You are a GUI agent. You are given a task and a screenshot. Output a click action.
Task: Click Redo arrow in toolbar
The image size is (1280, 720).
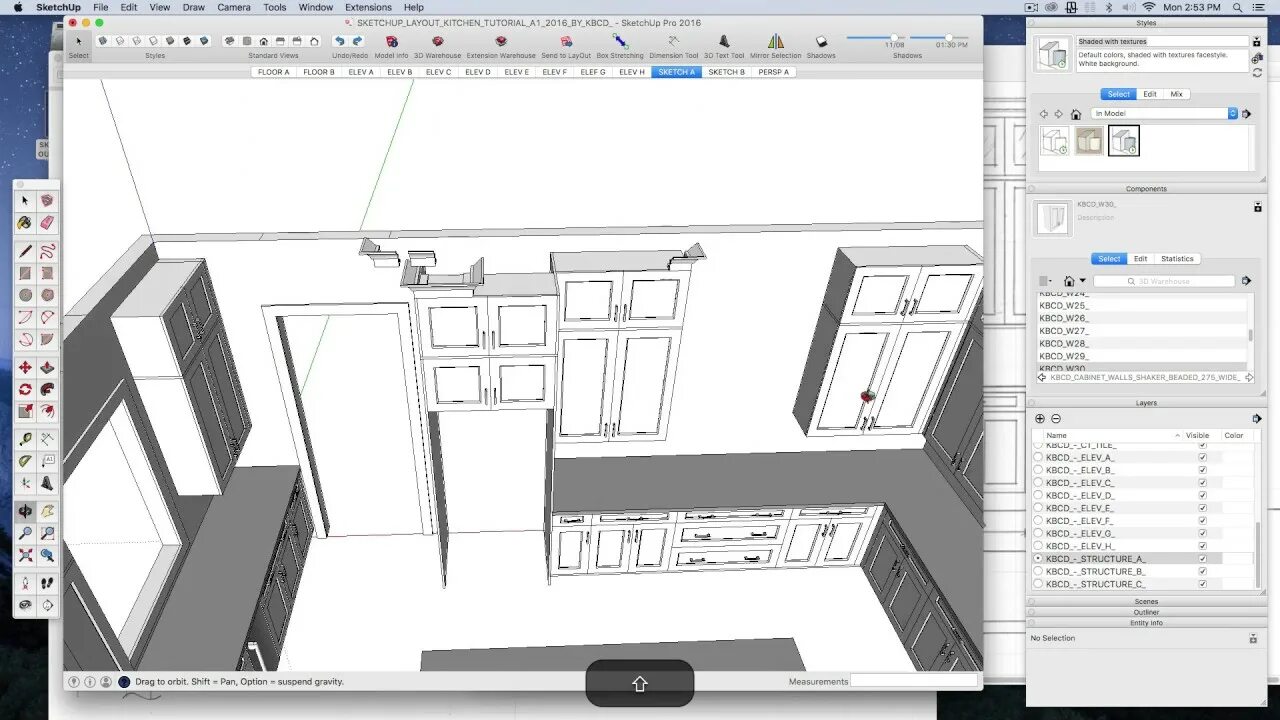click(357, 41)
